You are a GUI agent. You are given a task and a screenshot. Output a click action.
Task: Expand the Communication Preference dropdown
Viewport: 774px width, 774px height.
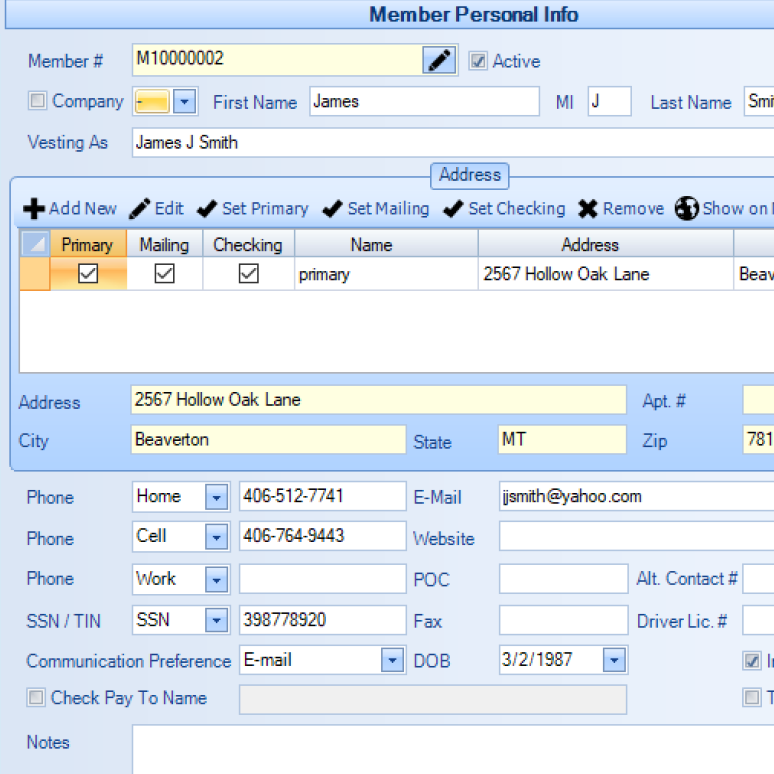391,661
